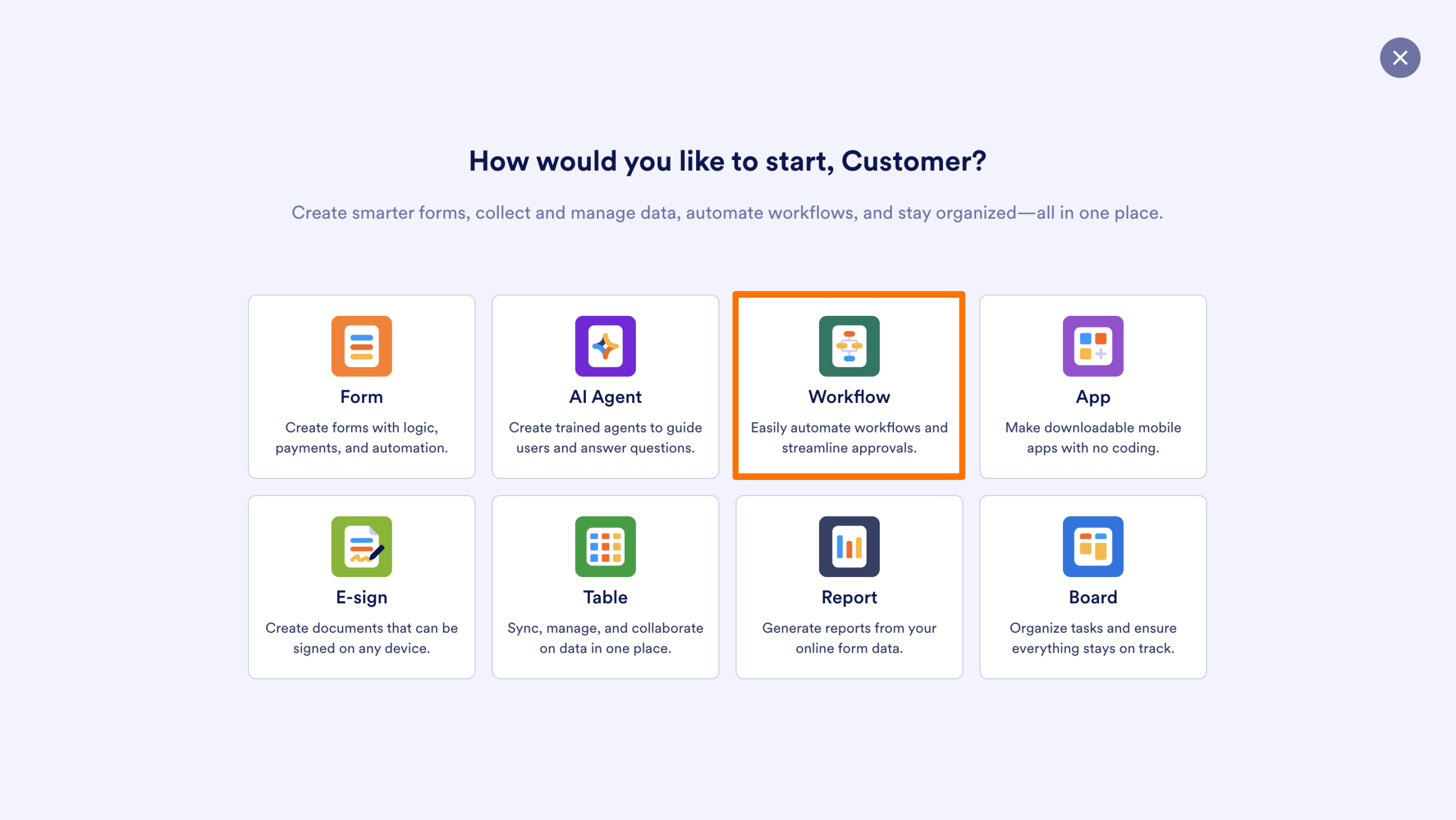The width and height of the screenshot is (1456, 820).
Task: Select the E-sign document icon
Action: pyautogui.click(x=362, y=547)
